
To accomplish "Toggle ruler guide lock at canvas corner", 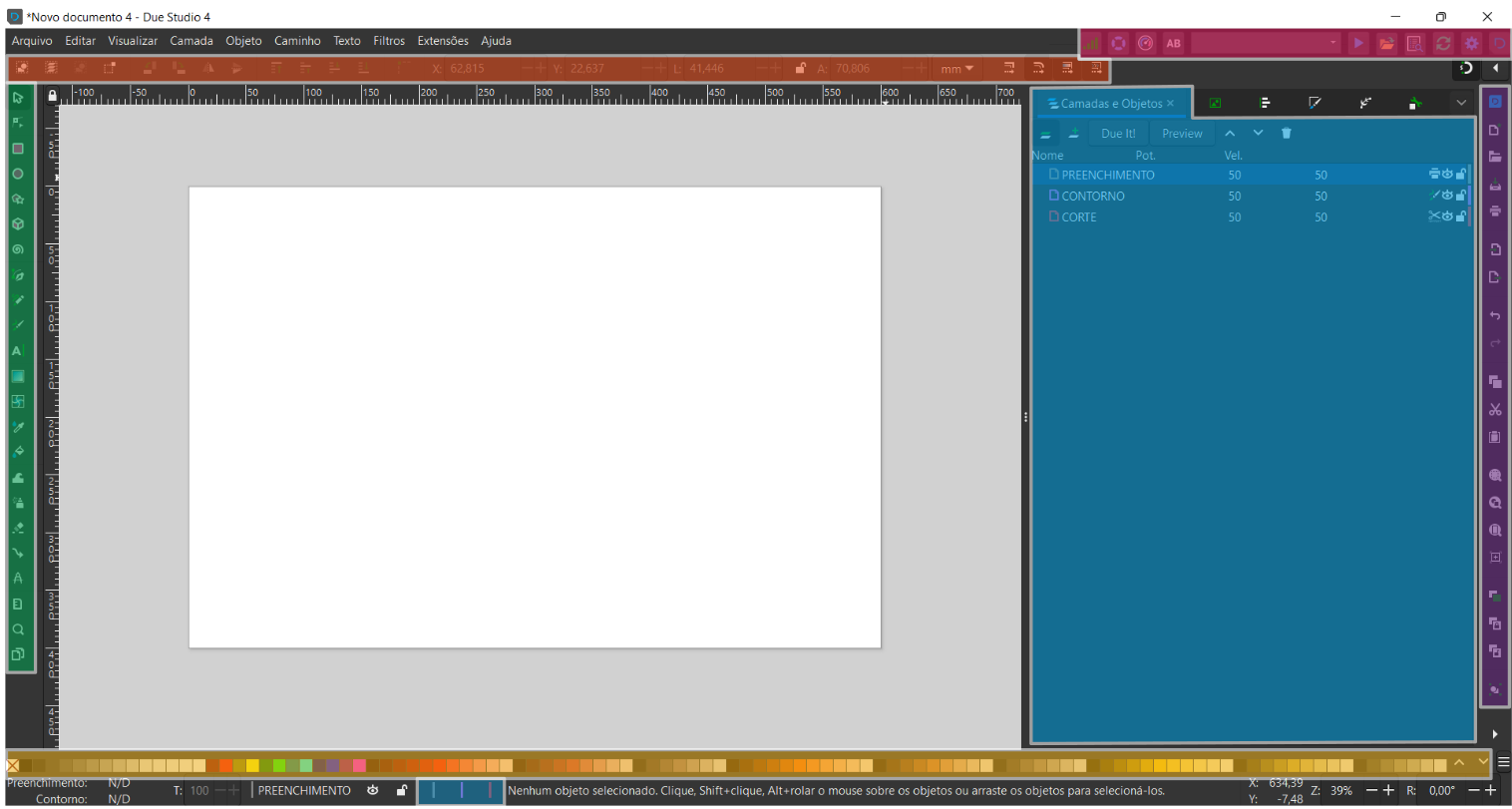I will (52, 95).
